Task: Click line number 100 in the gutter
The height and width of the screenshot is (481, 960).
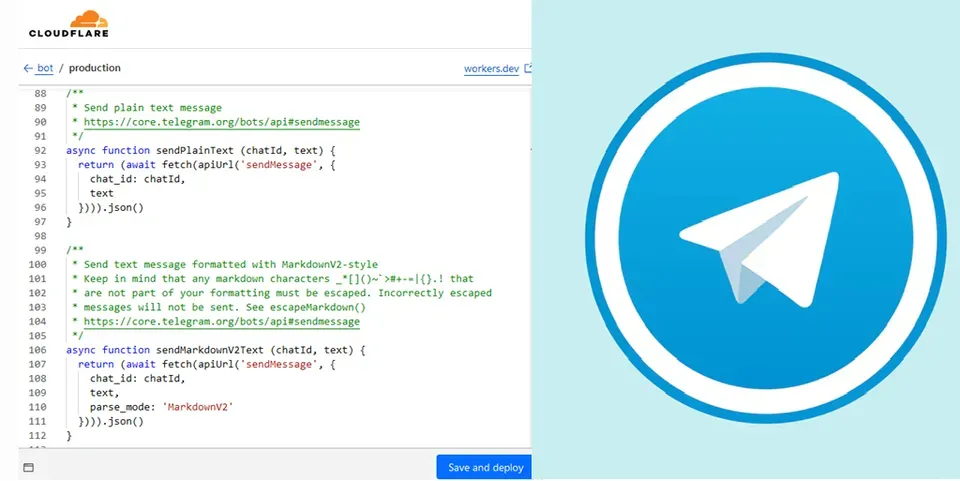Action: [x=38, y=264]
